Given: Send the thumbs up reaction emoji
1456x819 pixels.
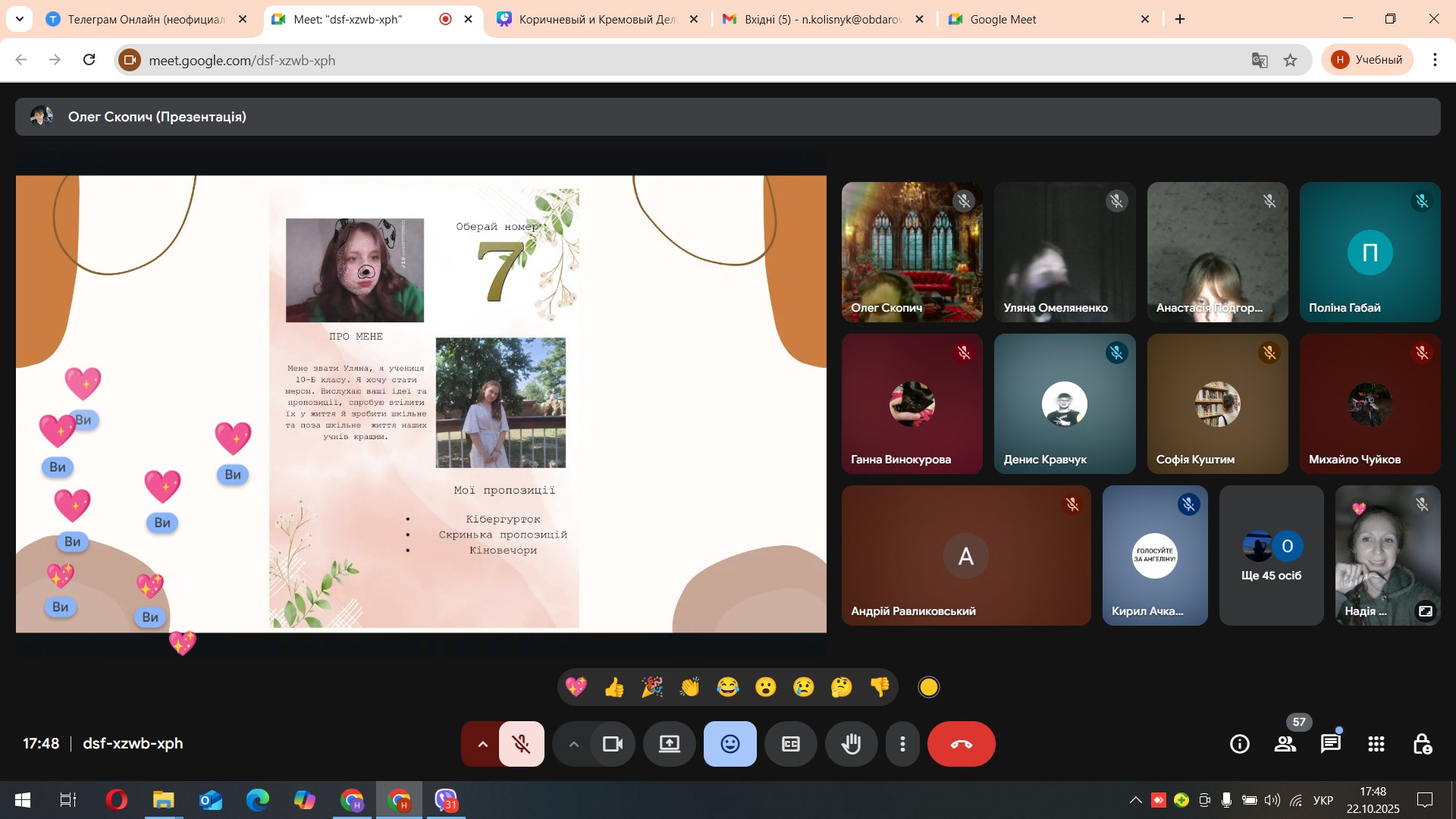Looking at the screenshot, I should point(614,687).
